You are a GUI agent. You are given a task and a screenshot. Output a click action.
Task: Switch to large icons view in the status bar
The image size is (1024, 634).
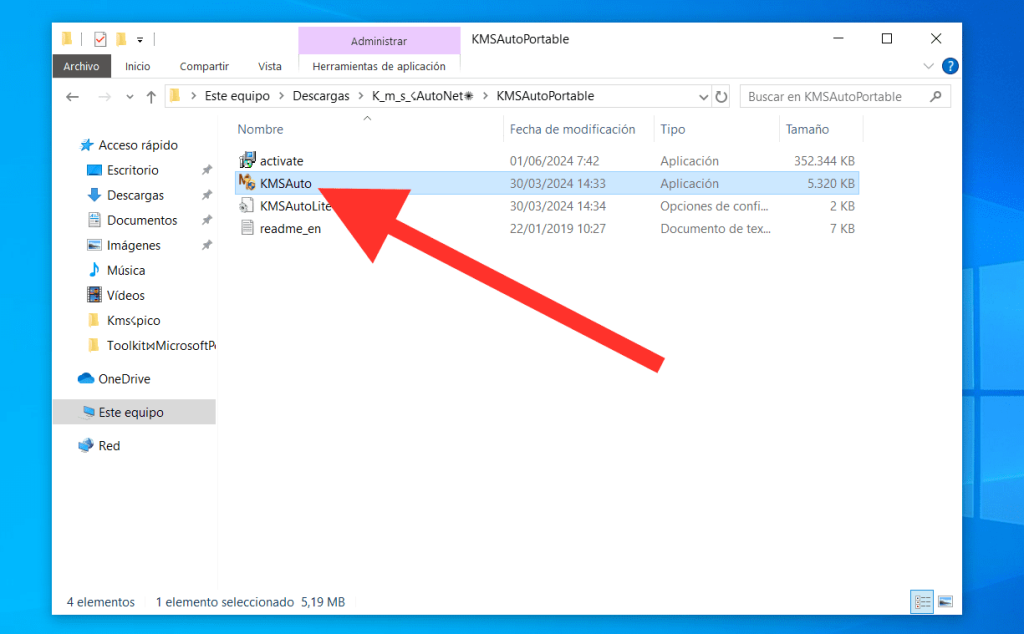[x=945, y=602]
